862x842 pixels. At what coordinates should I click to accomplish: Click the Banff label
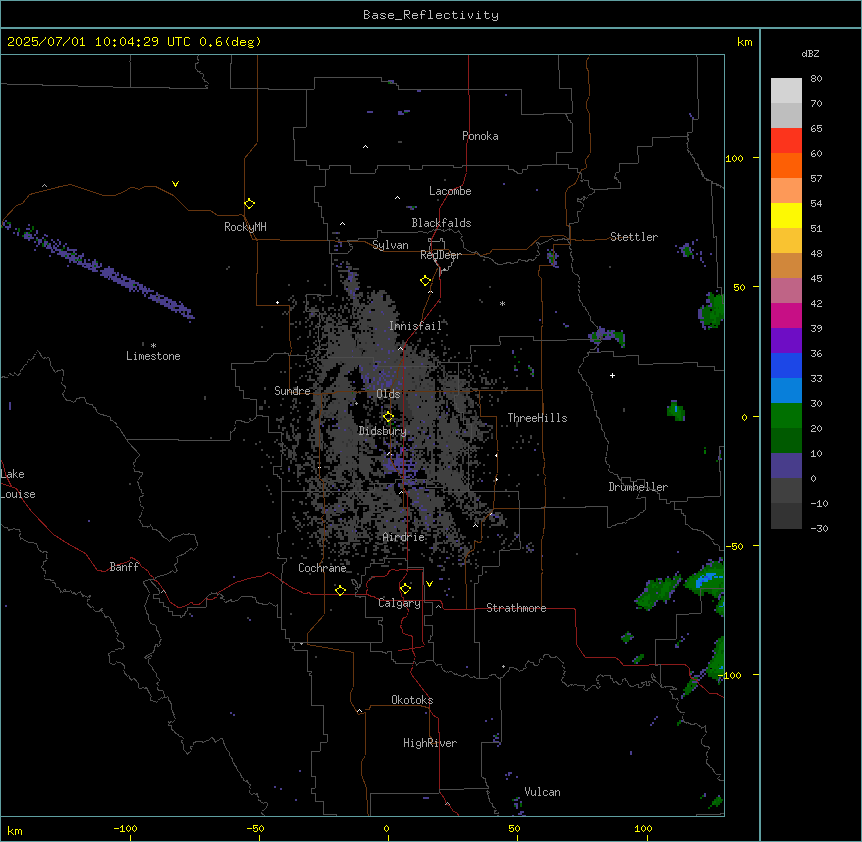point(124,567)
